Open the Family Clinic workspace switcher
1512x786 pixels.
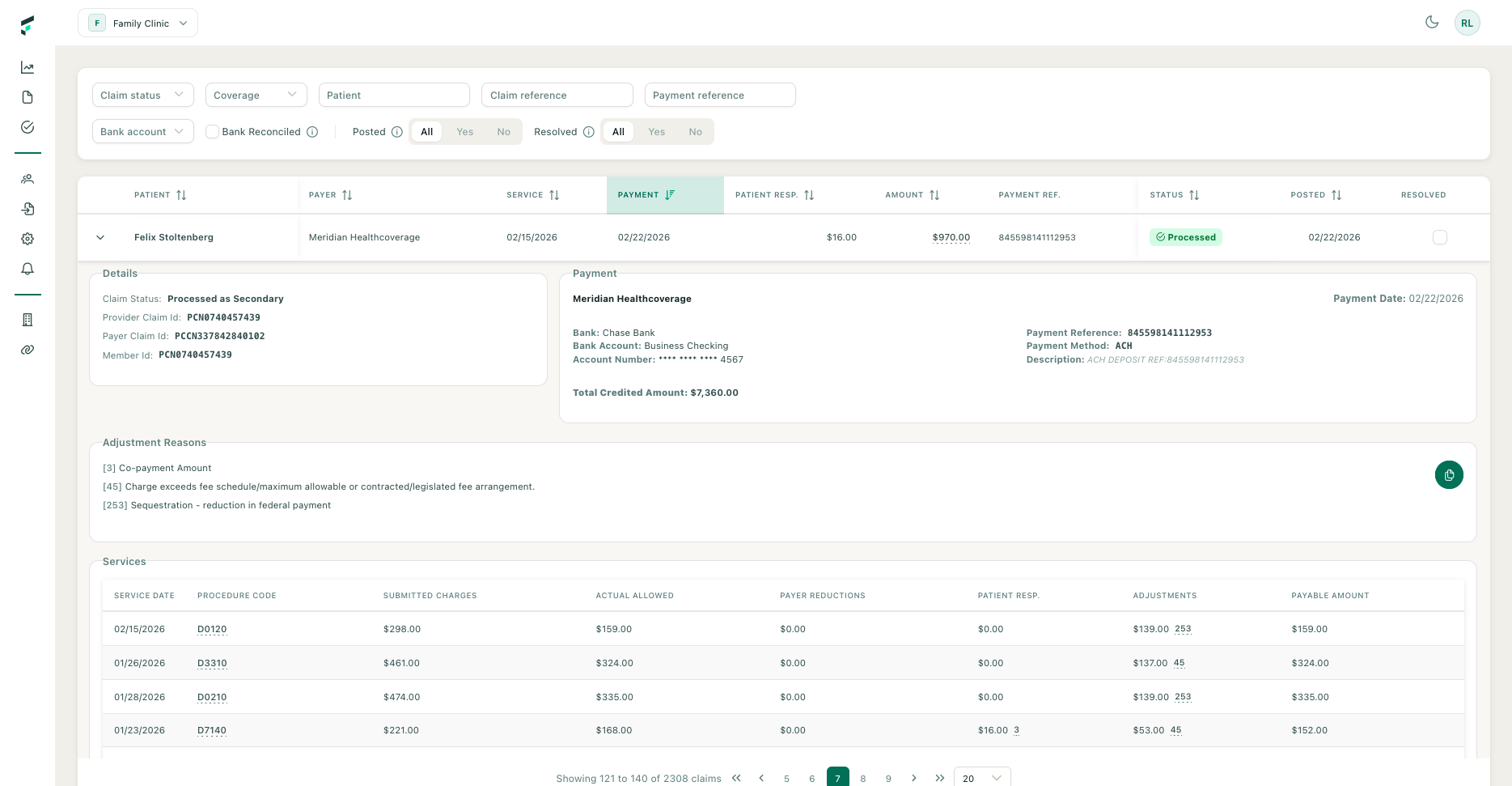point(138,23)
